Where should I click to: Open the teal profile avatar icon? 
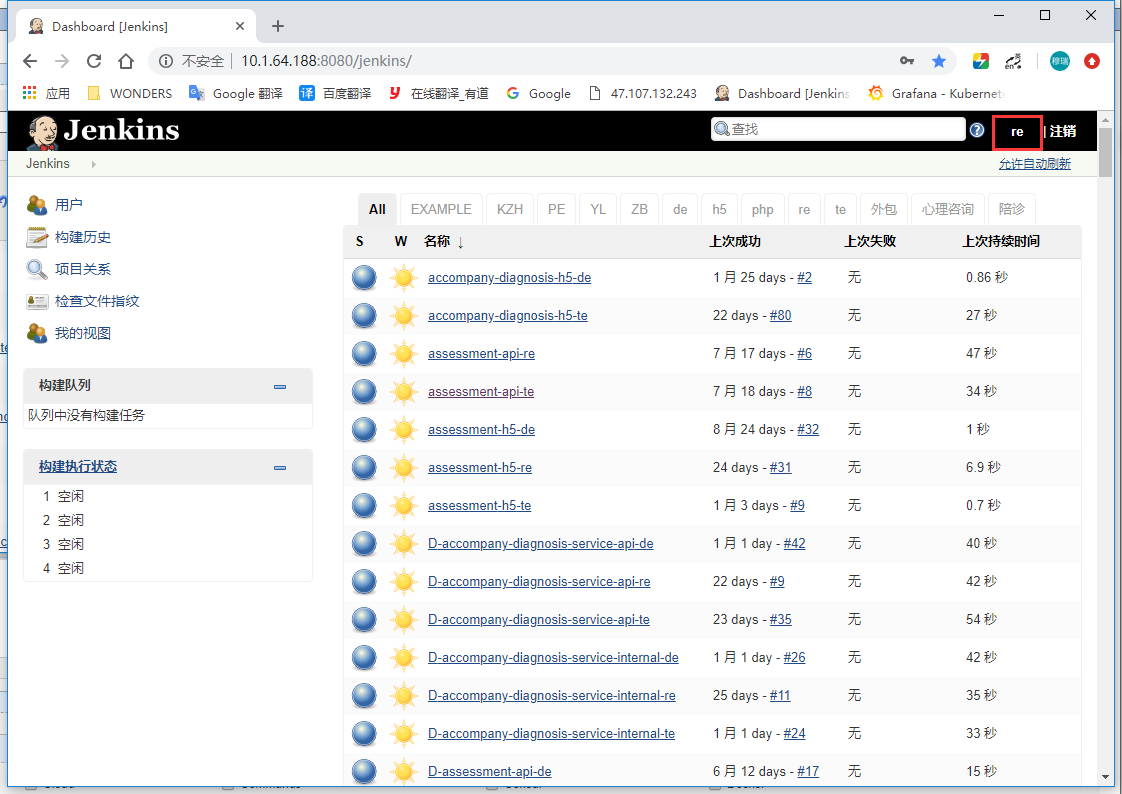pos(1060,62)
